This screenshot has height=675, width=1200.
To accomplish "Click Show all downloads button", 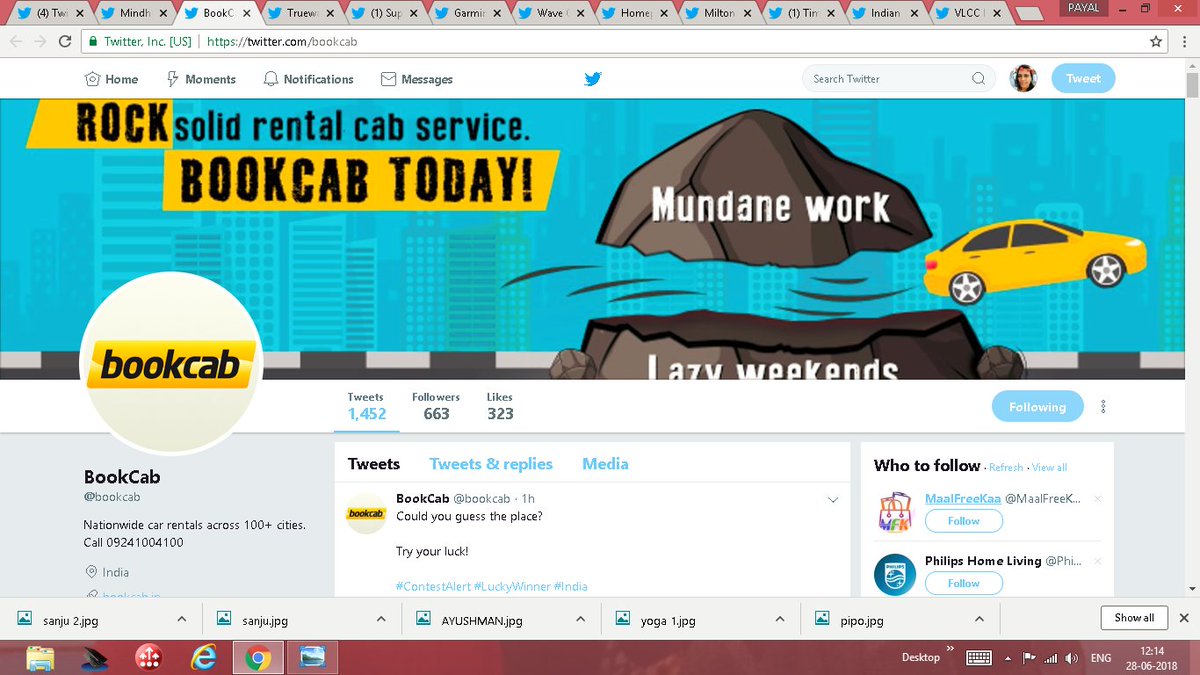I will tap(1134, 618).
